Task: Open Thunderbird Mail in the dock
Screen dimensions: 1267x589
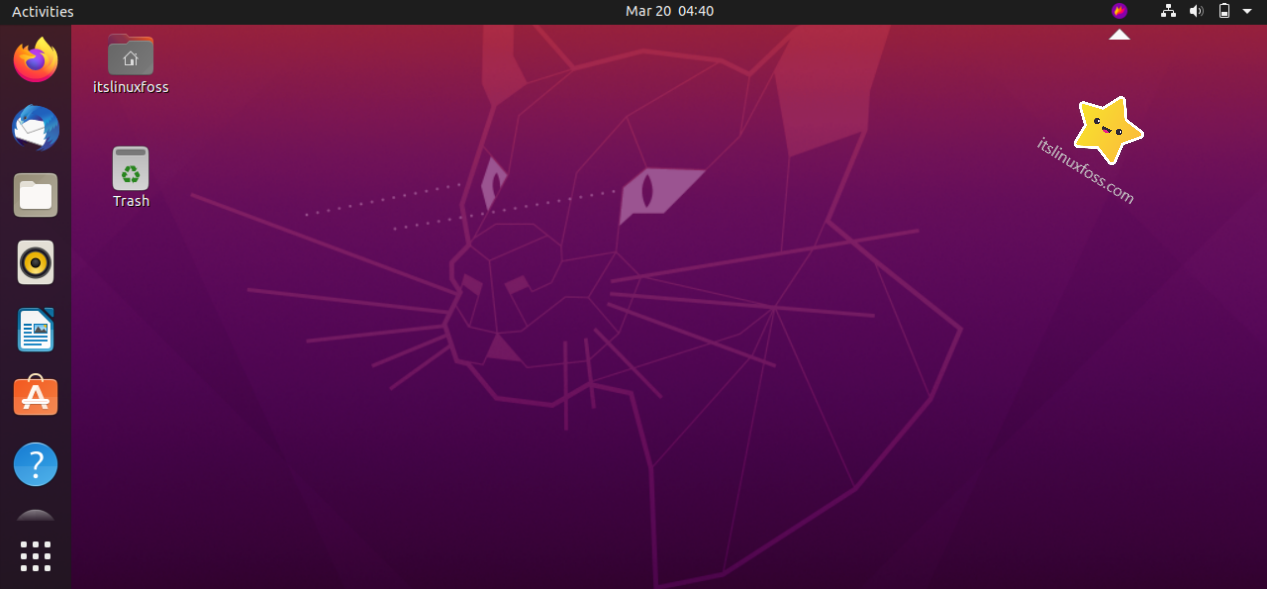Action: click(x=36, y=128)
